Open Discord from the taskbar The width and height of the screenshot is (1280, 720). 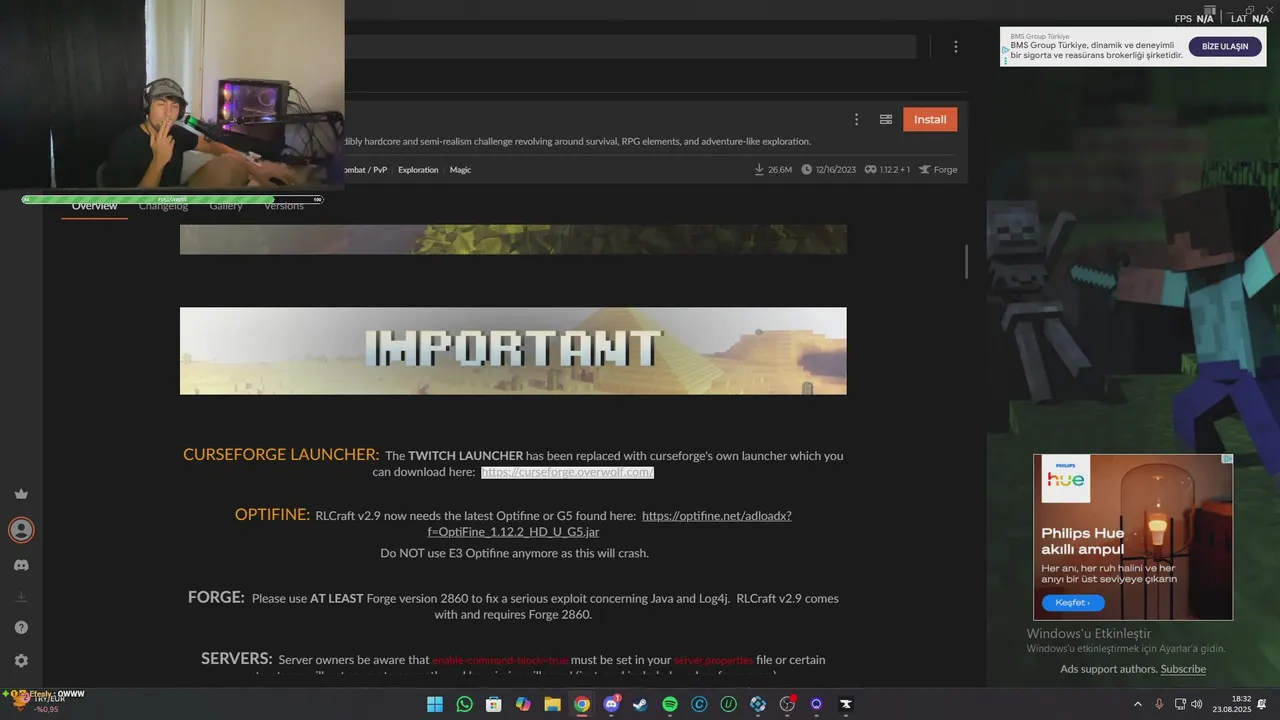[x=611, y=705]
